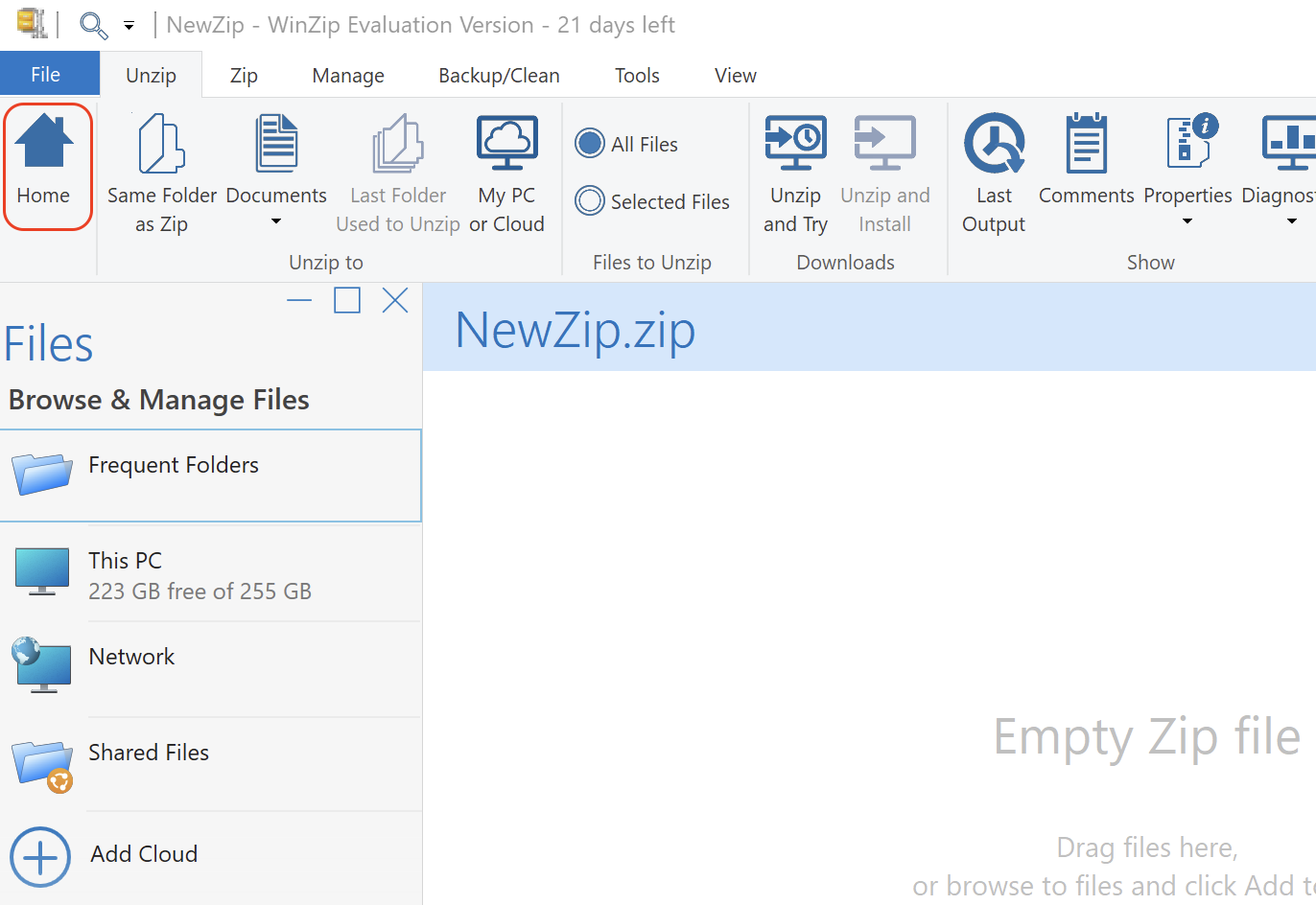This screenshot has height=905, width=1316.
Task: Select the All Files radio option
Action: pos(590,144)
